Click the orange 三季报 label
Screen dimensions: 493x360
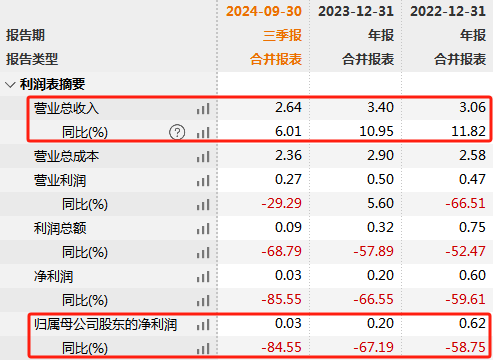[x=282, y=35]
